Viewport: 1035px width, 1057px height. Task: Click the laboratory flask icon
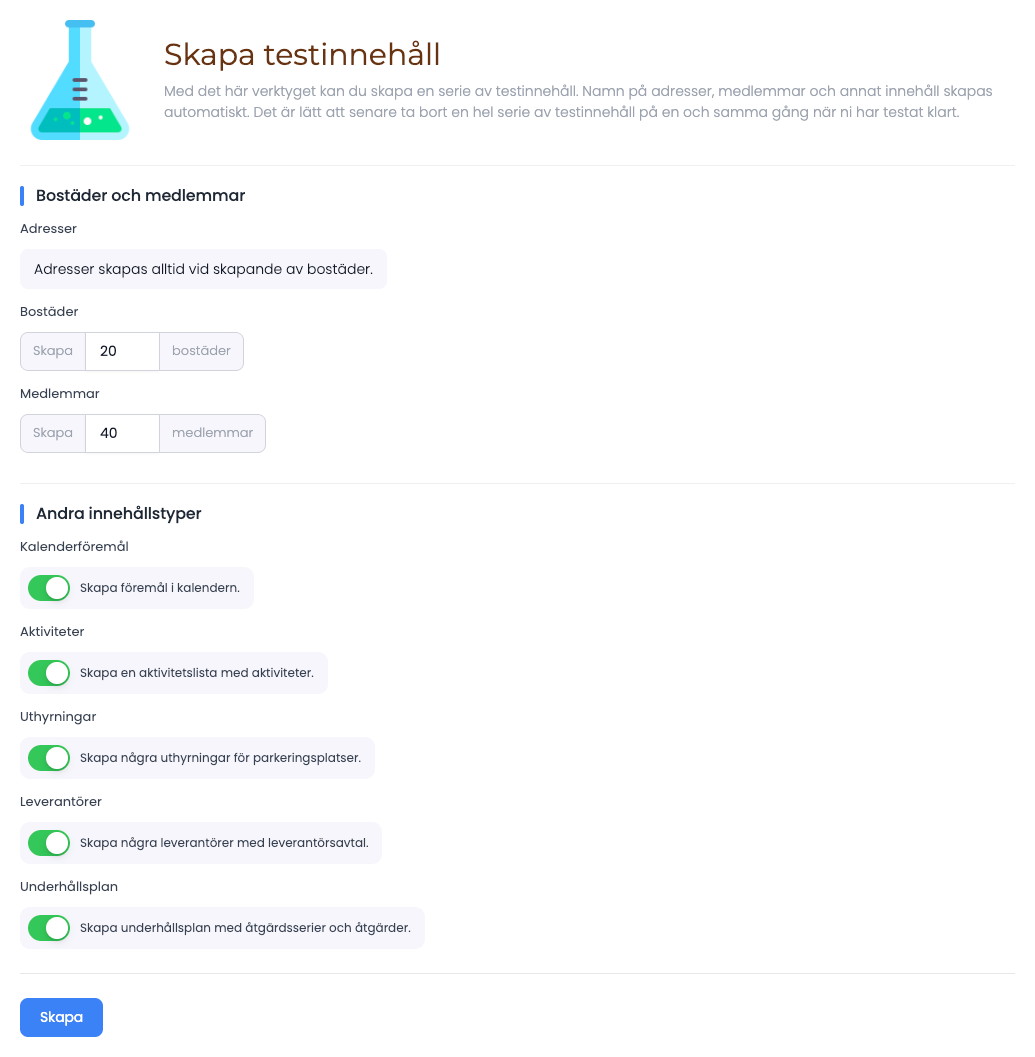(80, 80)
